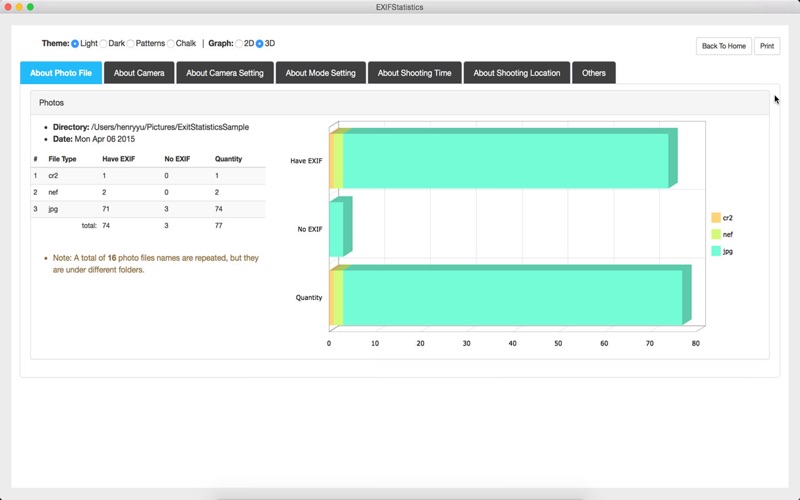The height and width of the screenshot is (500, 800).
Task: Go to the About Mode Setting tab
Action: [321, 73]
